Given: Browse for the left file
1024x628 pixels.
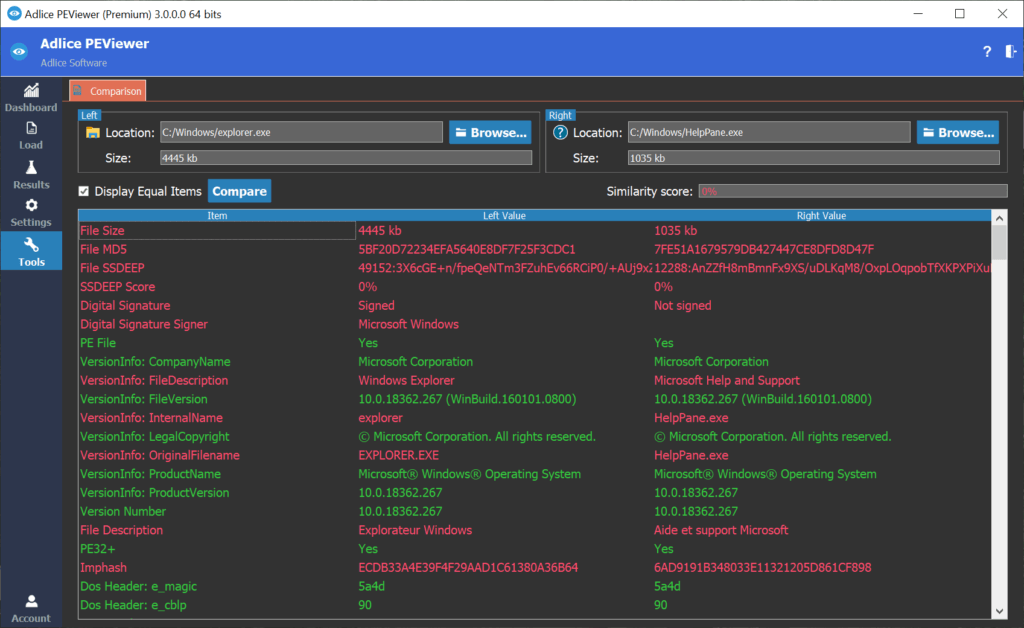Looking at the screenshot, I should 489,132.
